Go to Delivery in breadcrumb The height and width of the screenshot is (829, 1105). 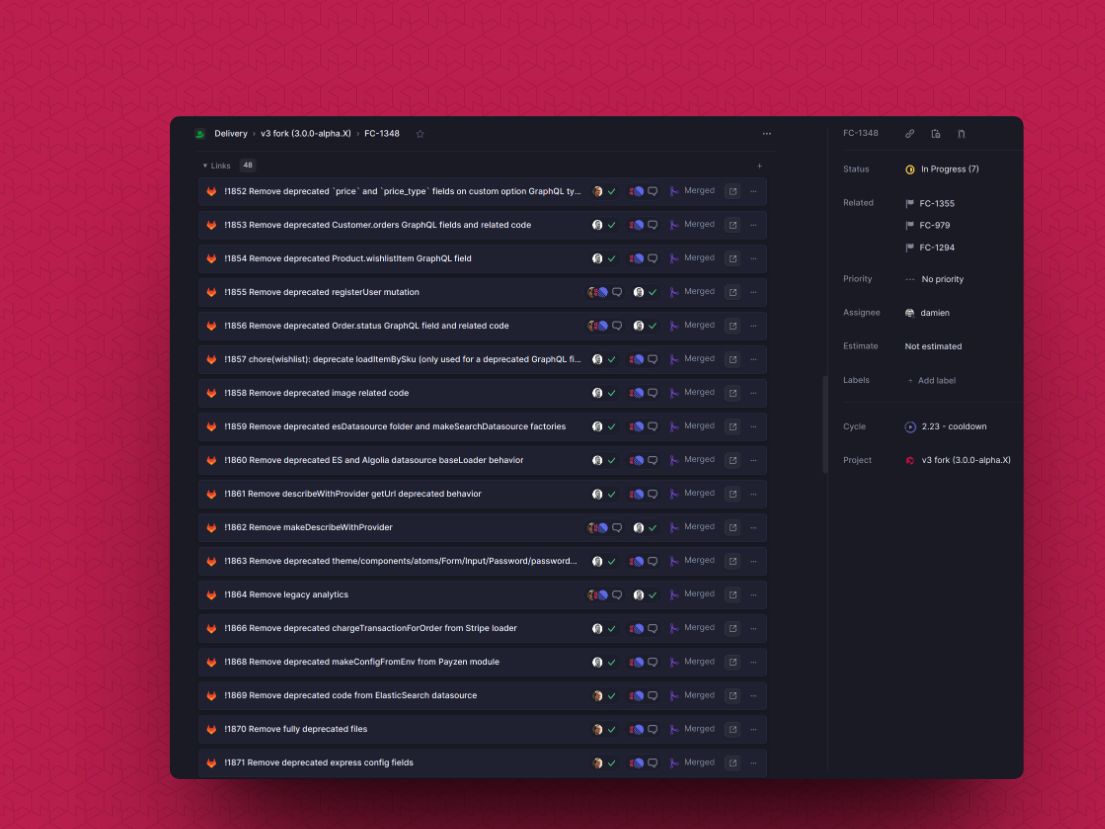230,134
